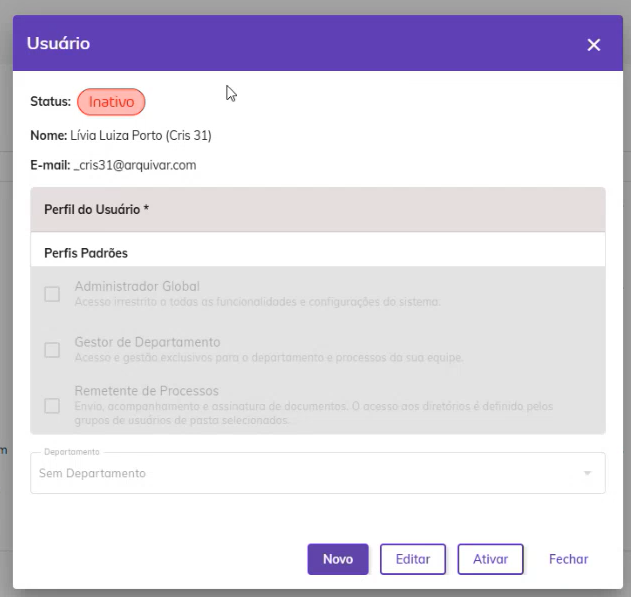
Task: Click the Novo button
Action: (x=338, y=559)
